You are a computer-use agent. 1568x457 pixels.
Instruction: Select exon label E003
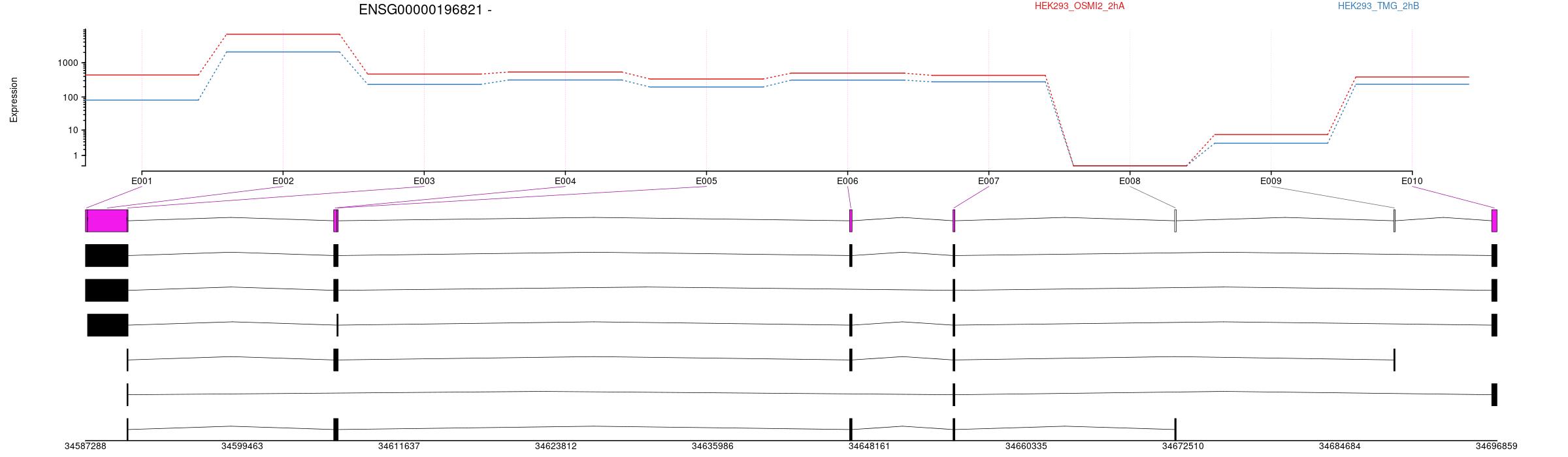coord(424,181)
